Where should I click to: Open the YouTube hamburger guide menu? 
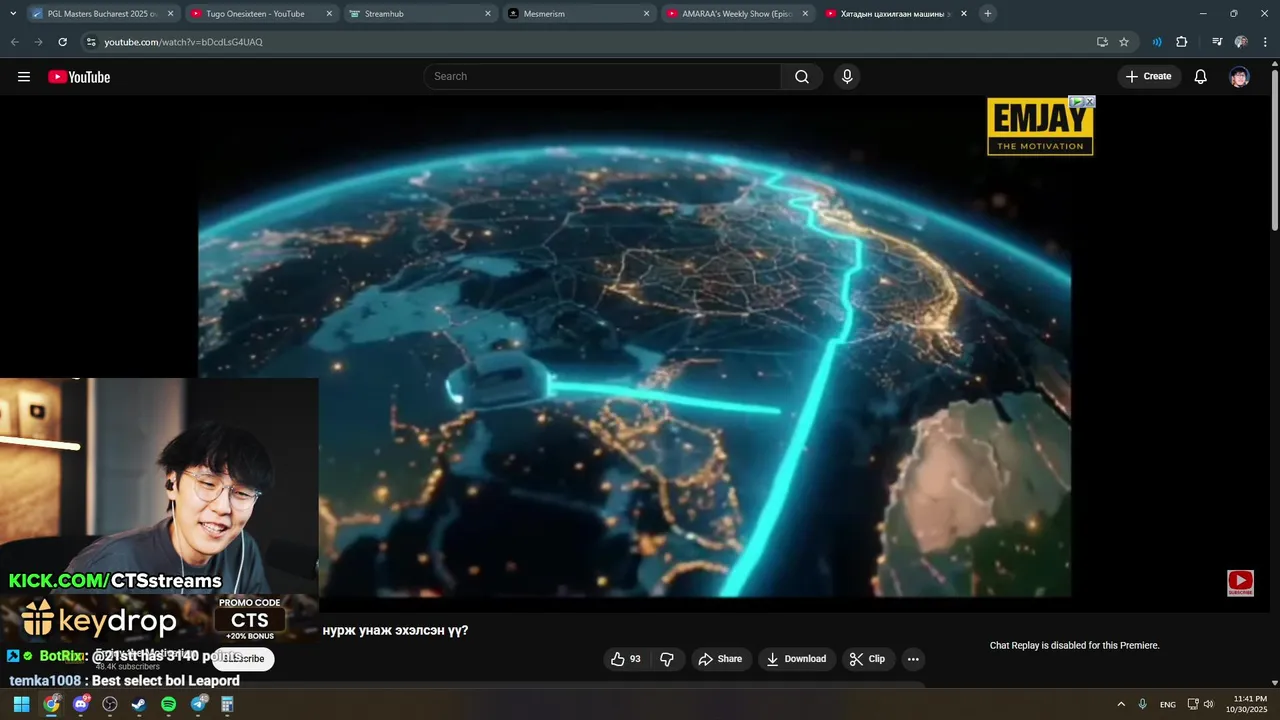[x=24, y=77]
